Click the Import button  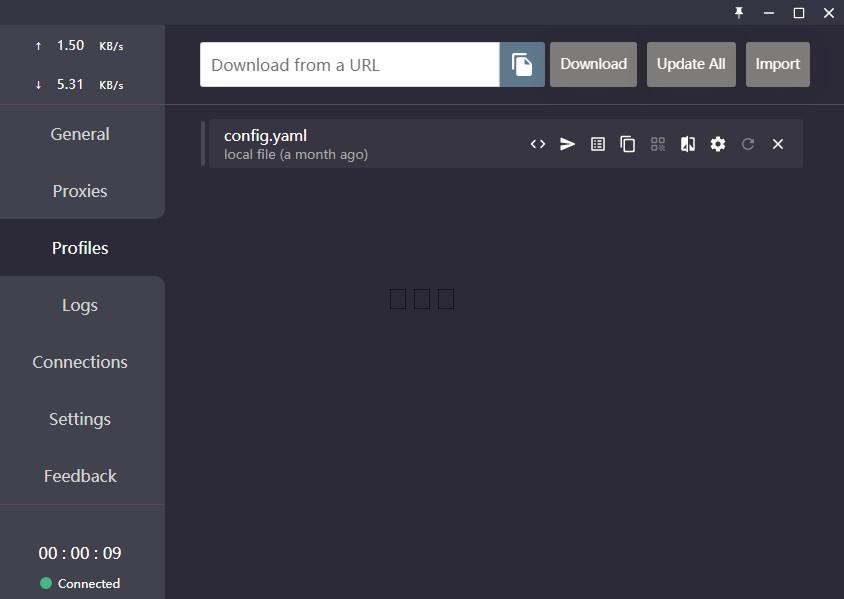pyautogui.click(x=777, y=65)
